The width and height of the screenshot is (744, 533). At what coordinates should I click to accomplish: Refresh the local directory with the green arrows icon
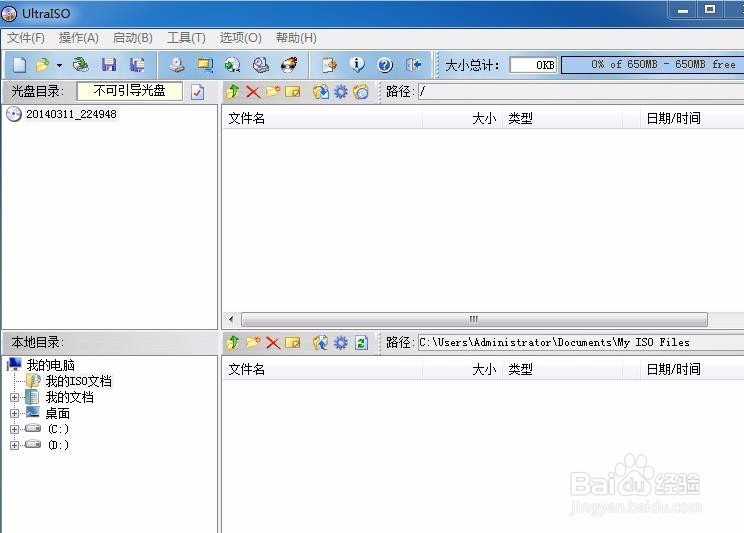click(361, 343)
